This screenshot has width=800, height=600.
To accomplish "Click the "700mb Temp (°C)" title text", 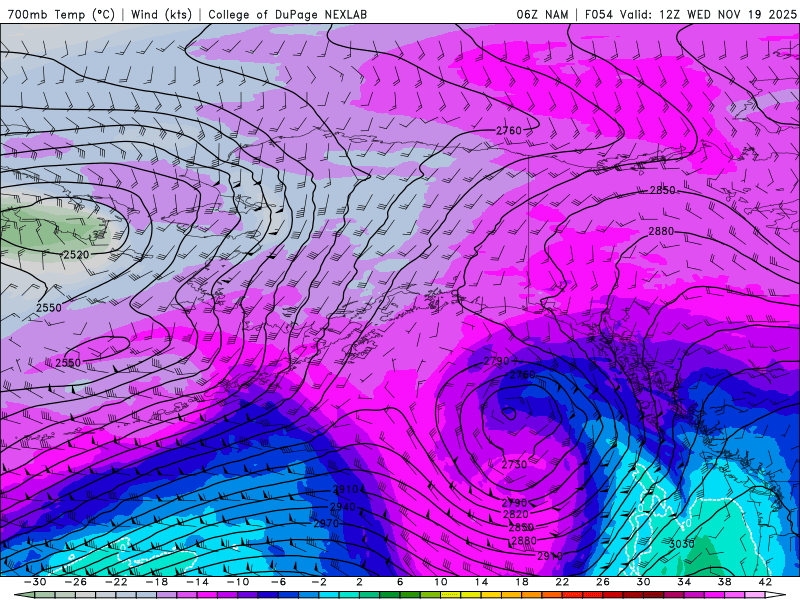I will [61, 14].
